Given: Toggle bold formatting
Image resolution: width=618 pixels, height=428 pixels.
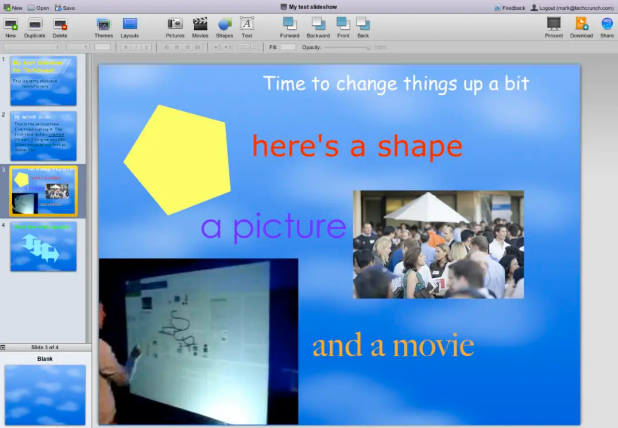Looking at the screenshot, I should (126, 47).
